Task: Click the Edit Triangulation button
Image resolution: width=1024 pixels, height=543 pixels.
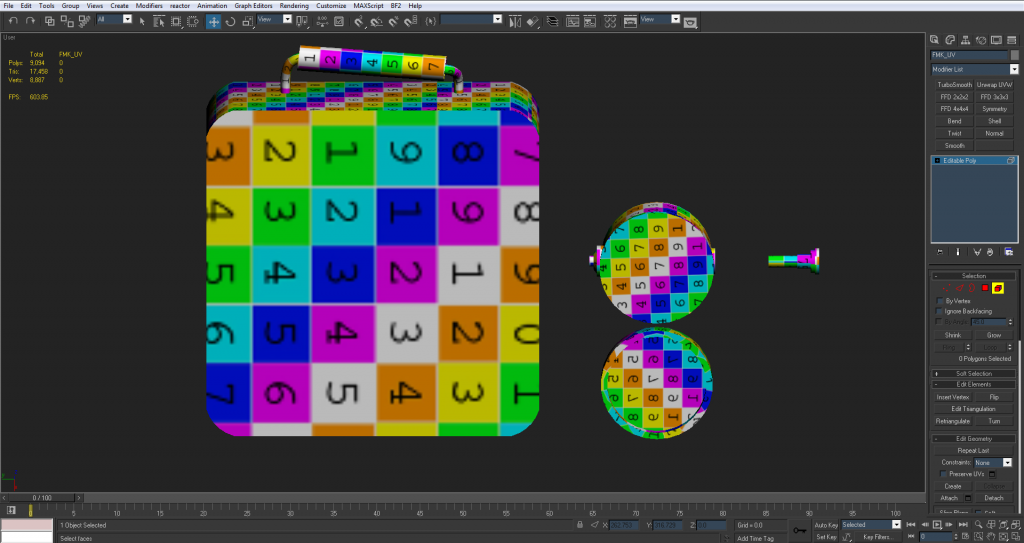Action: tap(973, 409)
